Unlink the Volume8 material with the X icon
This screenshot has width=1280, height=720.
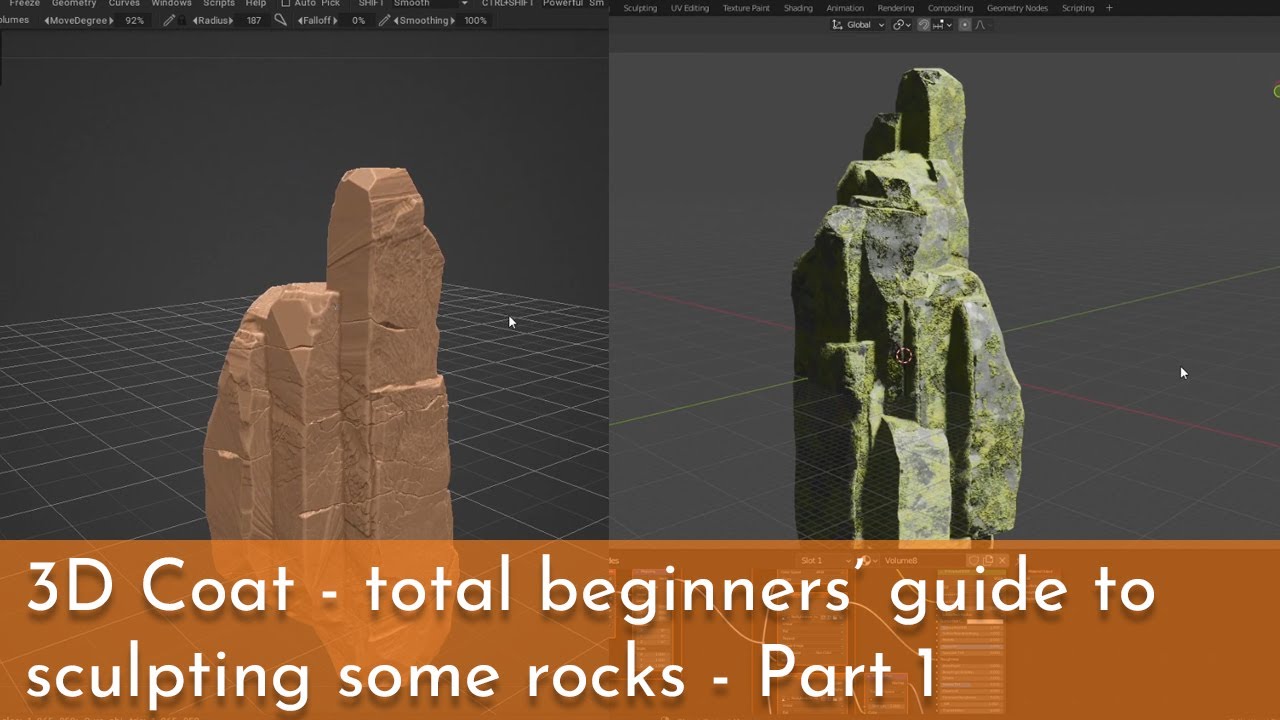[x=1002, y=561]
